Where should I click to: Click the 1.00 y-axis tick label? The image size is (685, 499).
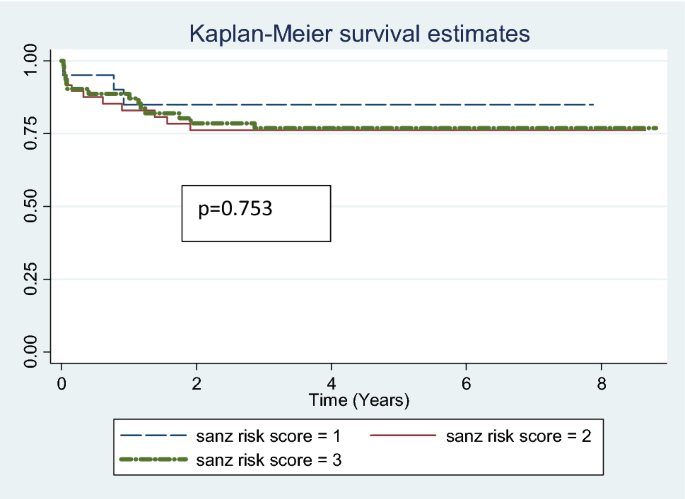pos(31,60)
